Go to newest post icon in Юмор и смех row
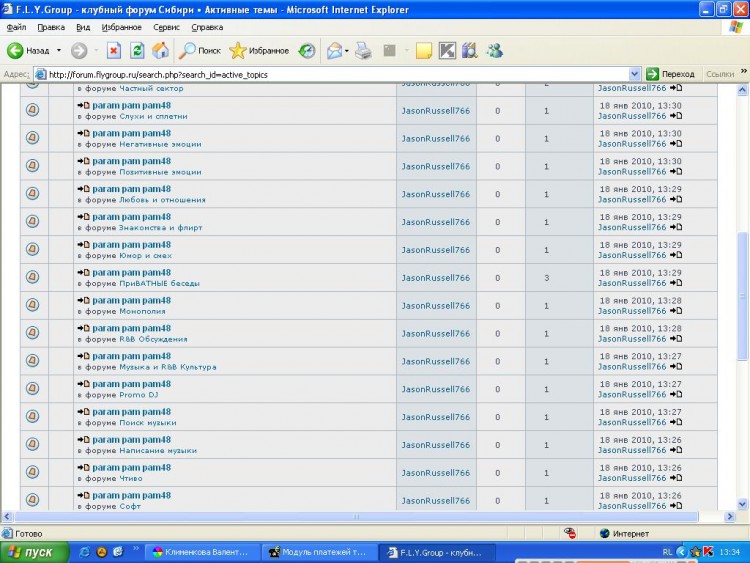Screen dimensions: 750x563 click(x=83, y=244)
